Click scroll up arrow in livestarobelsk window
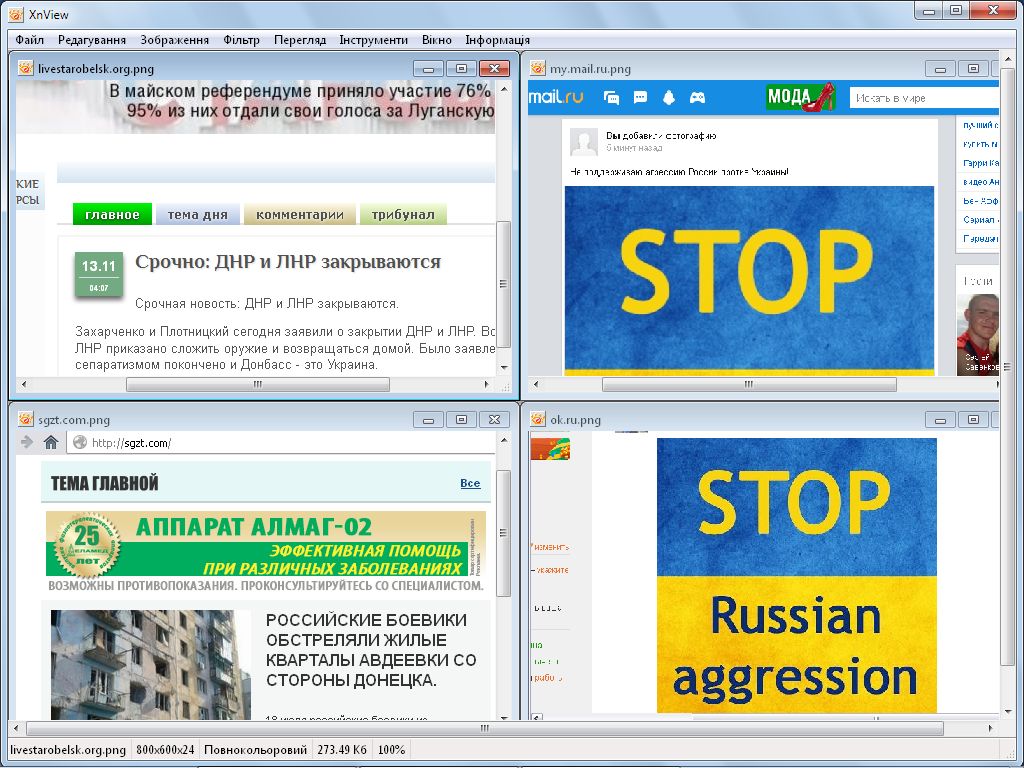1024x768 pixels. (x=504, y=88)
